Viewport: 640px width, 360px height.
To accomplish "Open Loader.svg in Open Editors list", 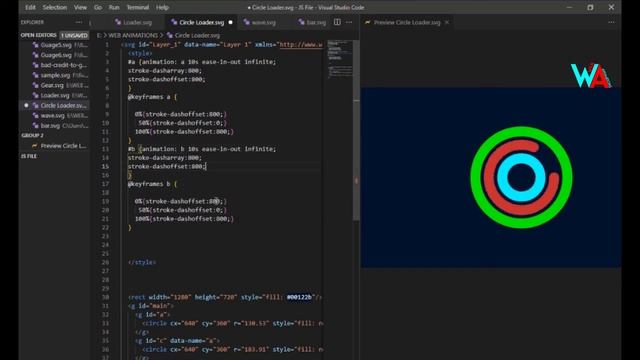I will click(56, 96).
